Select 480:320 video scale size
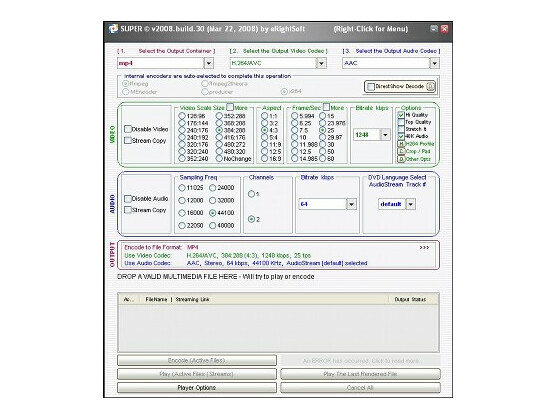The height and width of the screenshot is (418, 557). tap(219, 152)
